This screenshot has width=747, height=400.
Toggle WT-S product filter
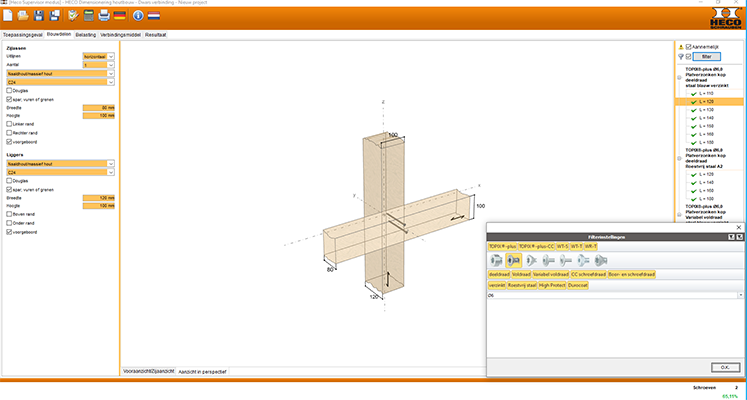[x=563, y=247]
